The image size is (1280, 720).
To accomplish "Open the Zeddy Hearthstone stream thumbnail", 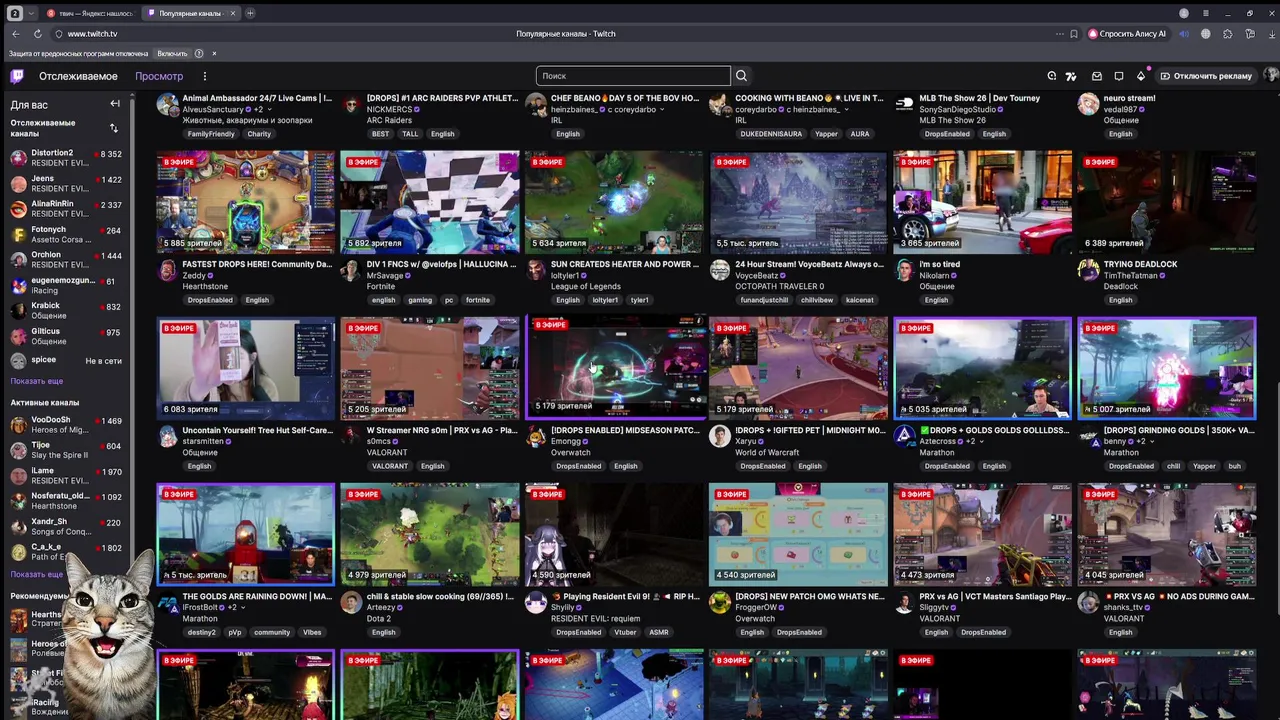I will tap(246, 202).
